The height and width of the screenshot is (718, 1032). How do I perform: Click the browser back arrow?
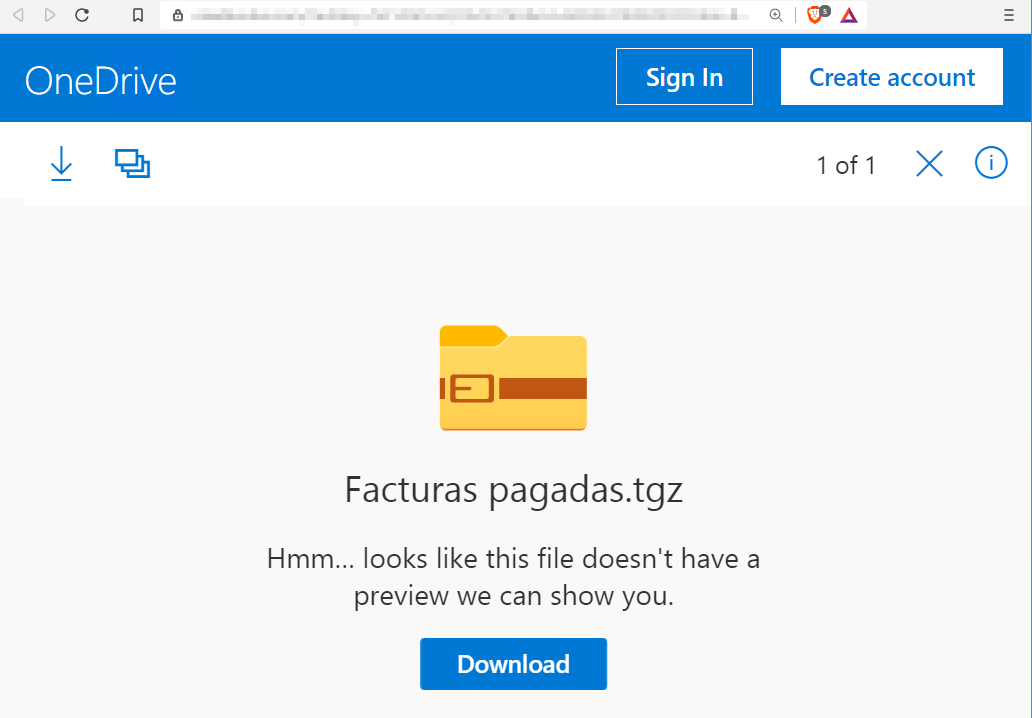point(18,15)
